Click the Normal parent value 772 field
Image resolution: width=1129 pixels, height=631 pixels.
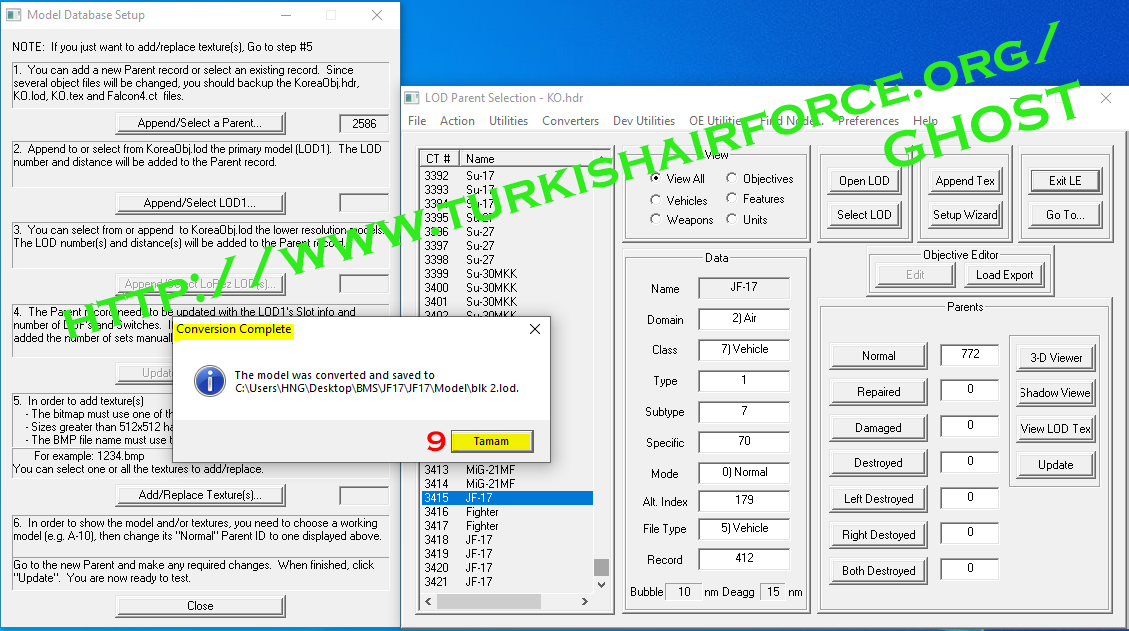tap(970, 354)
